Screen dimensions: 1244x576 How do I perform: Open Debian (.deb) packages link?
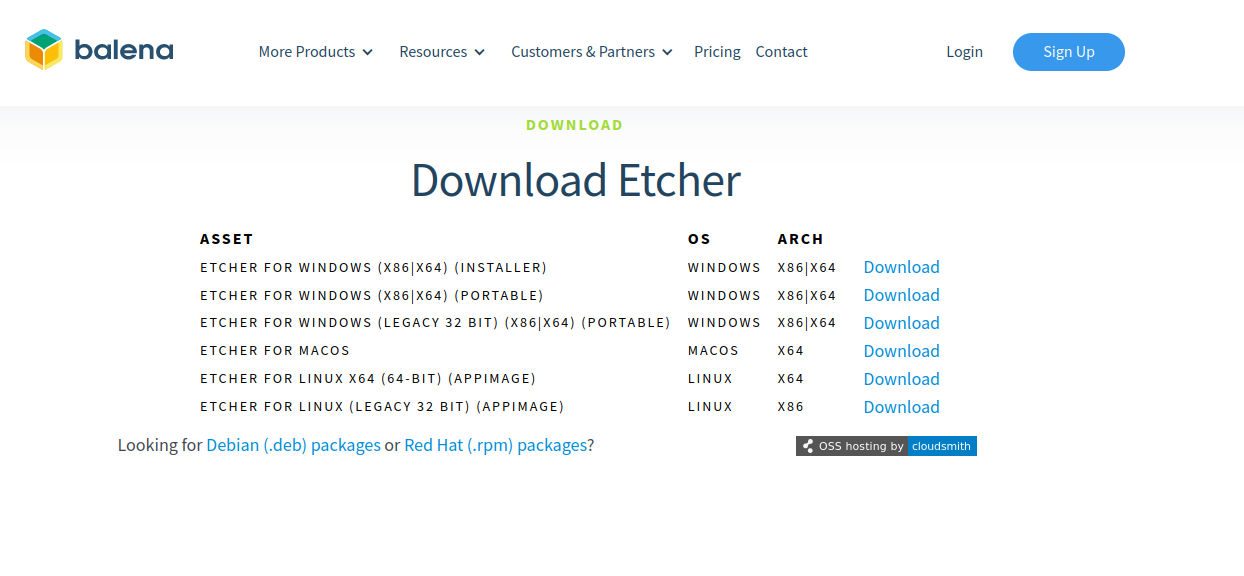tap(293, 445)
